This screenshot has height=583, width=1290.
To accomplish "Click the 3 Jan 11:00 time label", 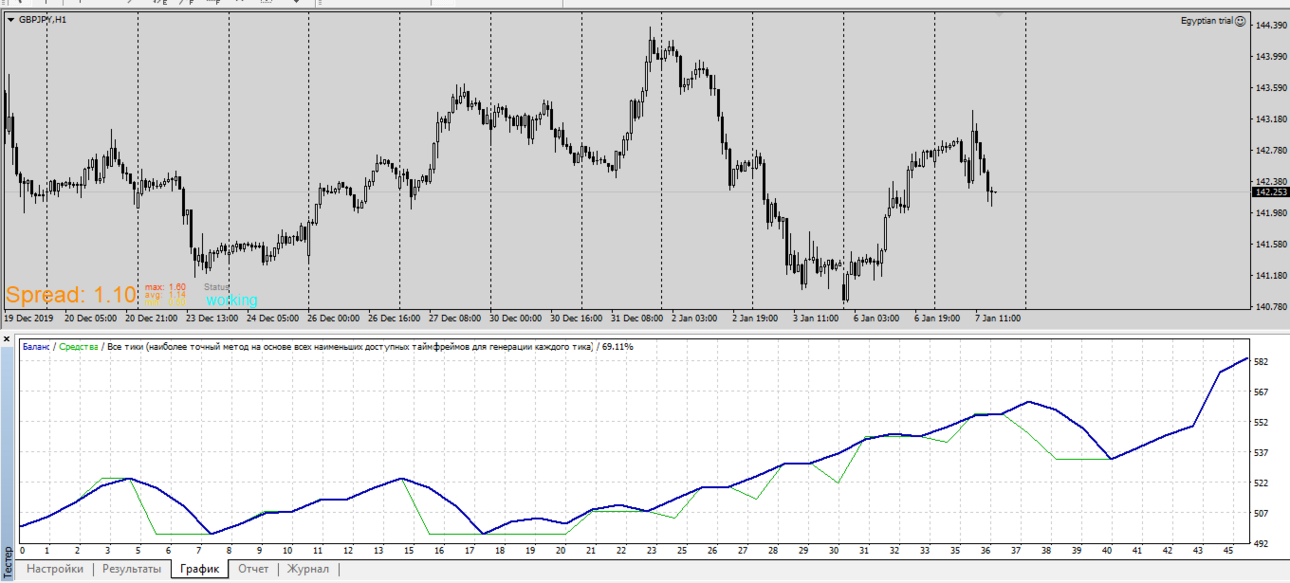I will [817, 318].
